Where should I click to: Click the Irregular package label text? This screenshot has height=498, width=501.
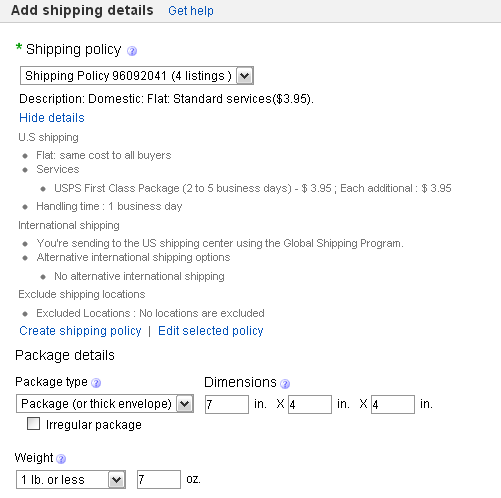pos(94,425)
